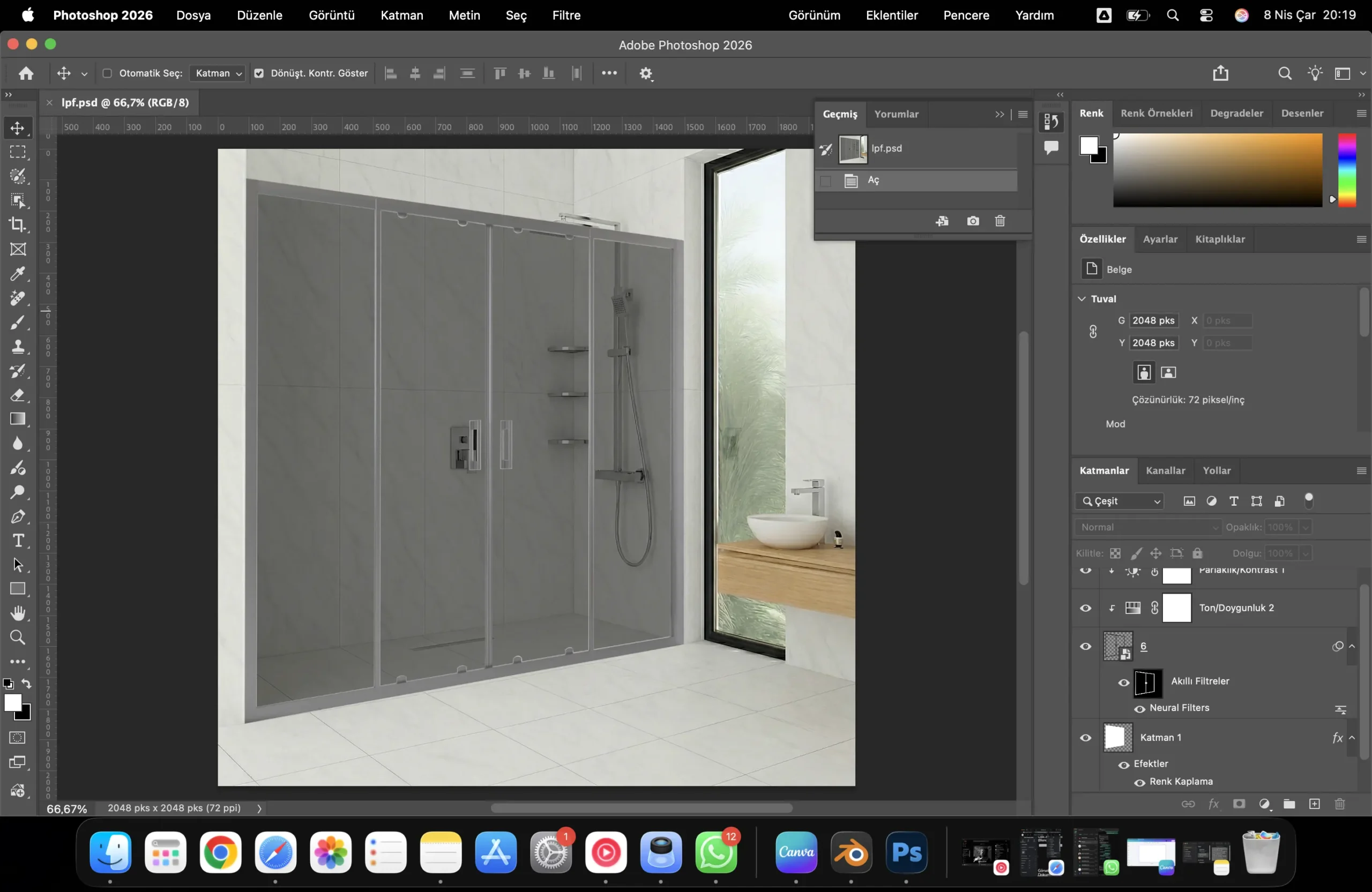Image resolution: width=1372 pixels, height=892 pixels.
Task: Select the Hand tool
Action: (18, 613)
